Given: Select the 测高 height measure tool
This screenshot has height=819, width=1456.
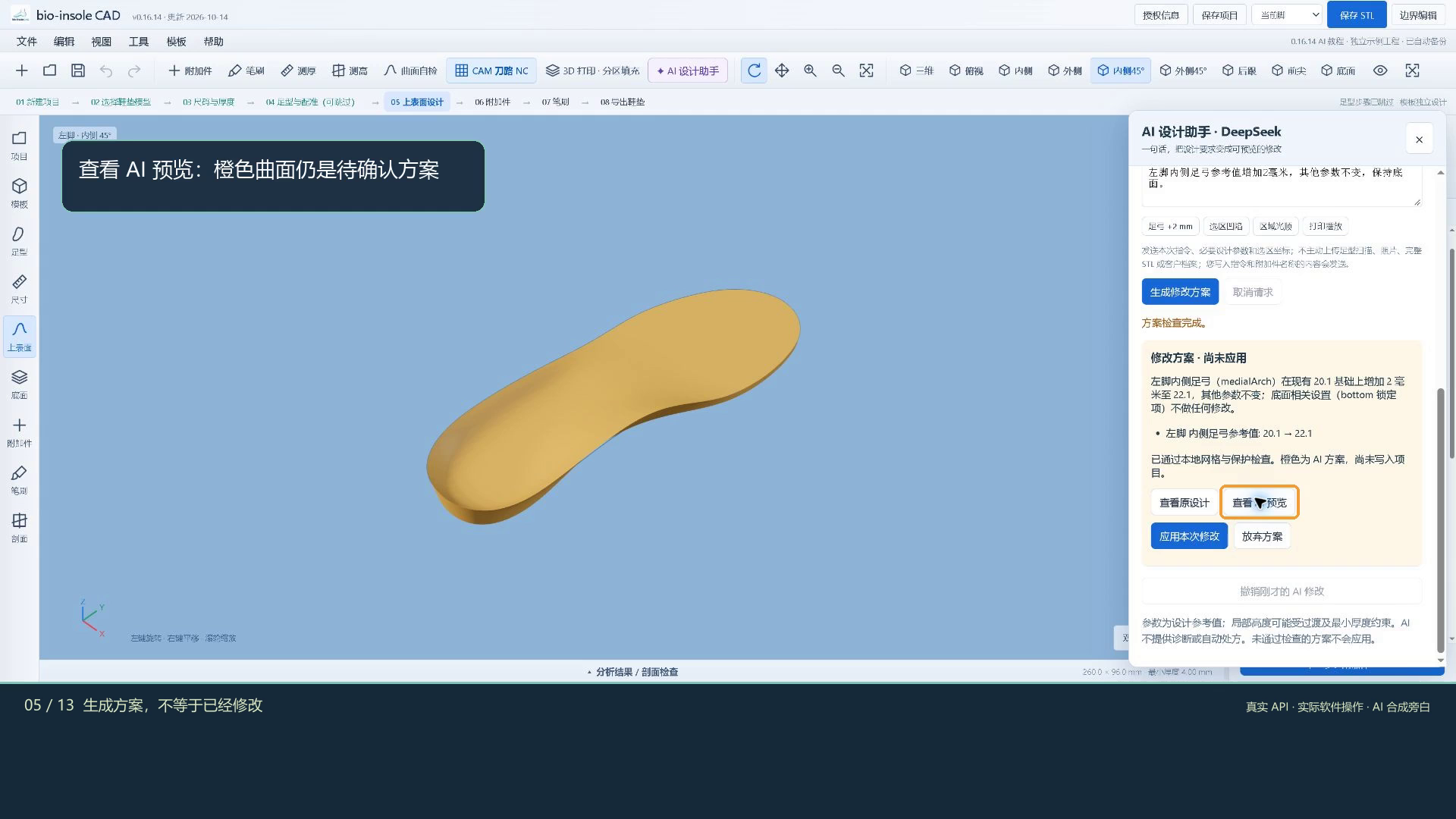Looking at the screenshot, I should coord(350,71).
